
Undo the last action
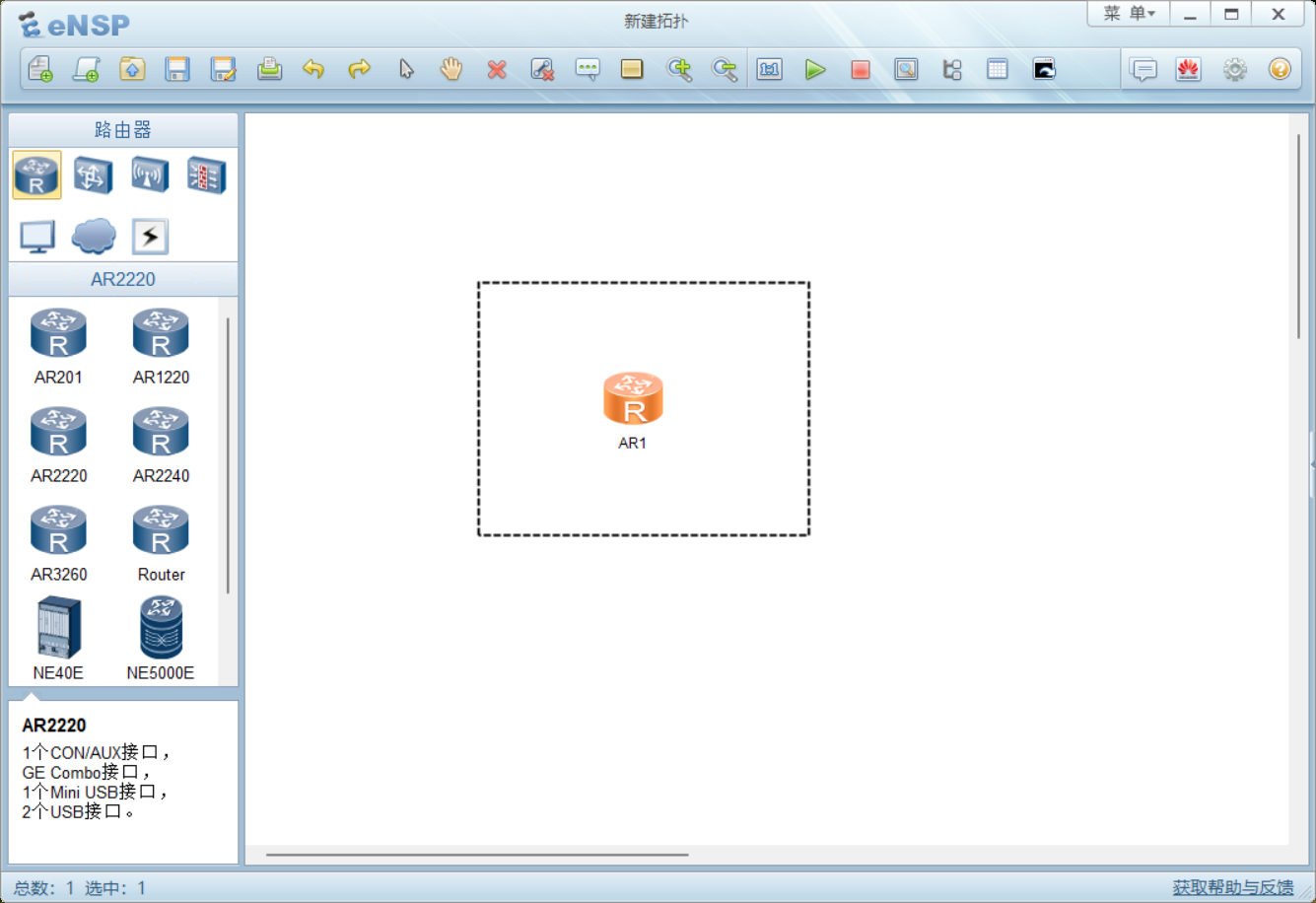(x=313, y=69)
